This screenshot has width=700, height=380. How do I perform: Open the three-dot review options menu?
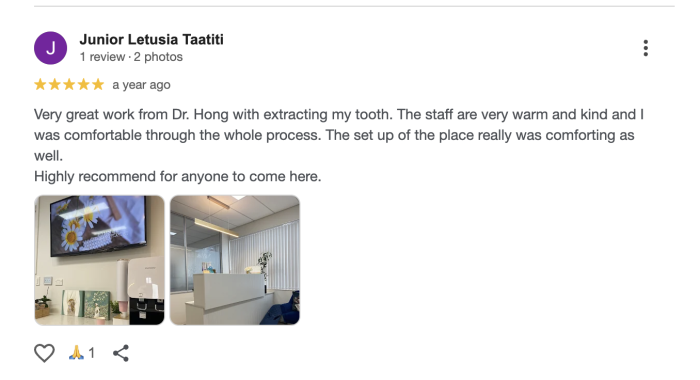click(645, 48)
